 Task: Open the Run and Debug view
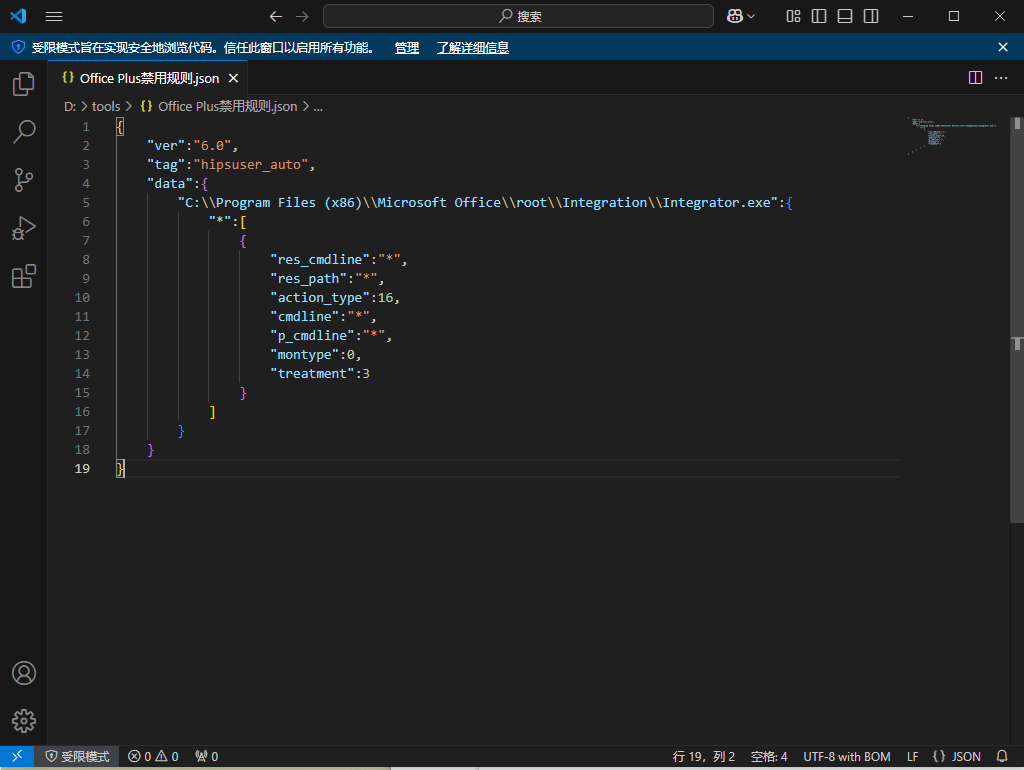pos(24,228)
